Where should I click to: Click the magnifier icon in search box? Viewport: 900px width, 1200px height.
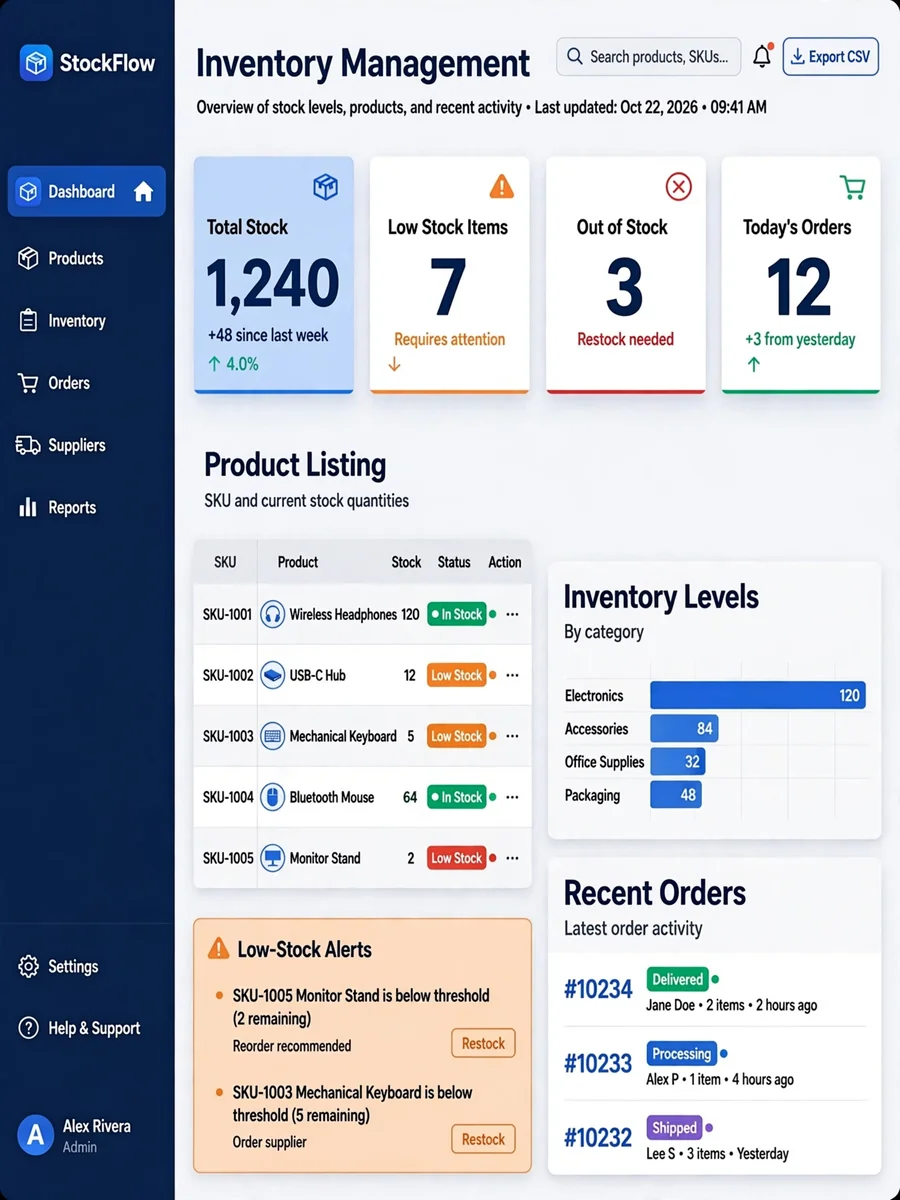point(575,57)
